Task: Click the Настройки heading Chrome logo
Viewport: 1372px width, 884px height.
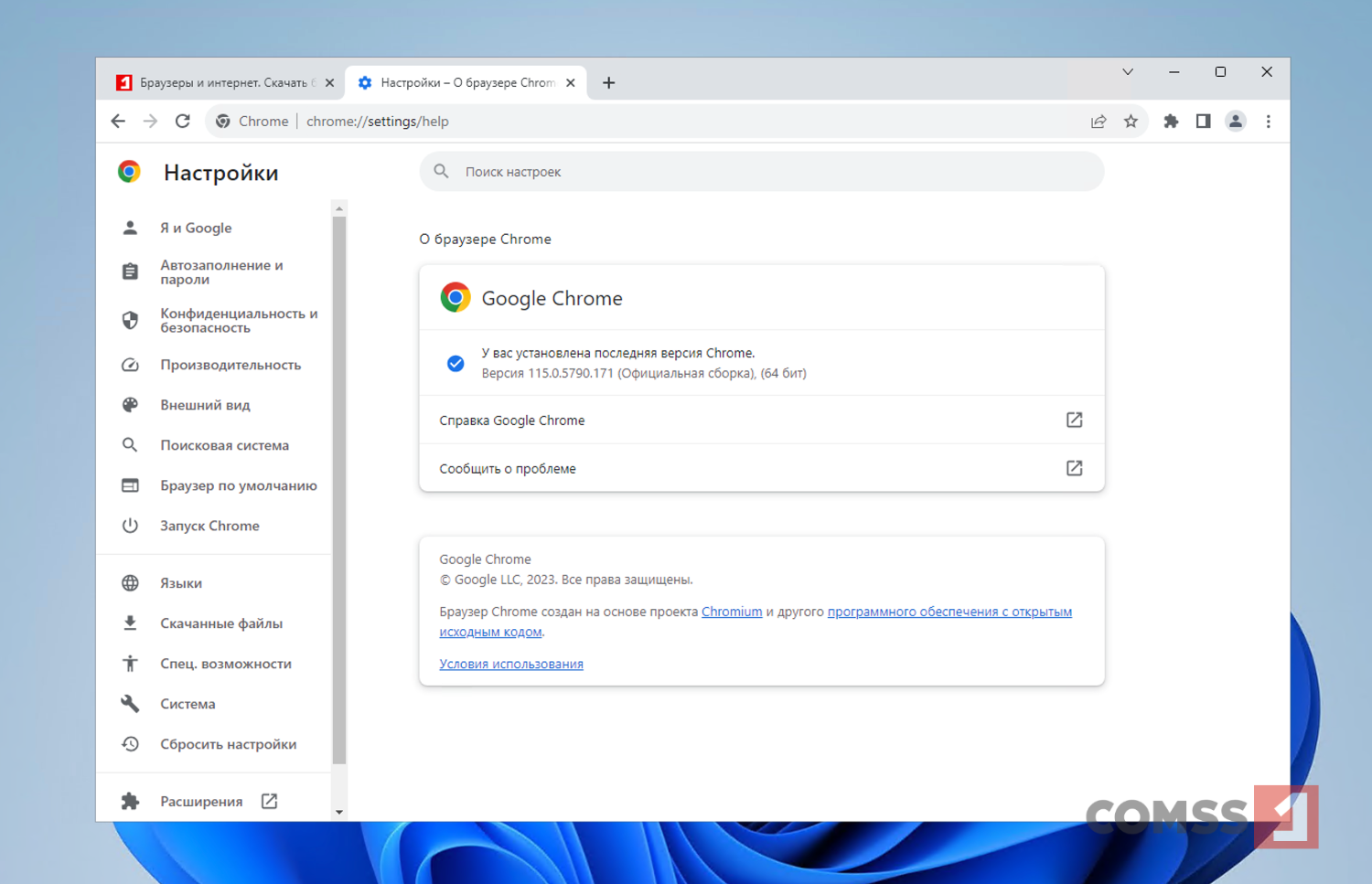Action: click(x=129, y=172)
